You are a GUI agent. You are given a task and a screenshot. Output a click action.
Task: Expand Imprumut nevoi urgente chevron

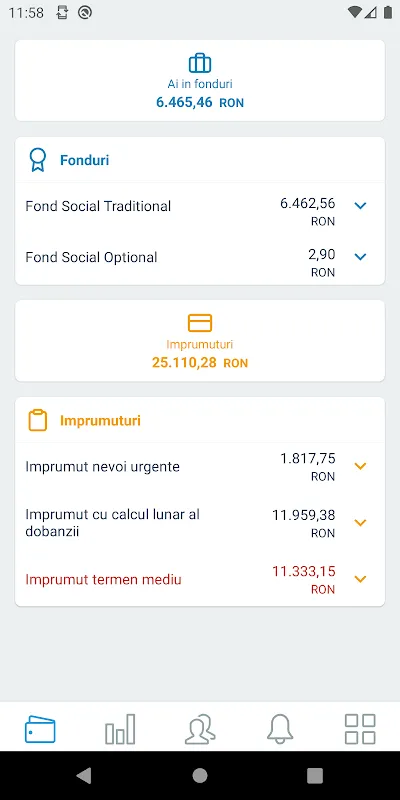point(361,466)
